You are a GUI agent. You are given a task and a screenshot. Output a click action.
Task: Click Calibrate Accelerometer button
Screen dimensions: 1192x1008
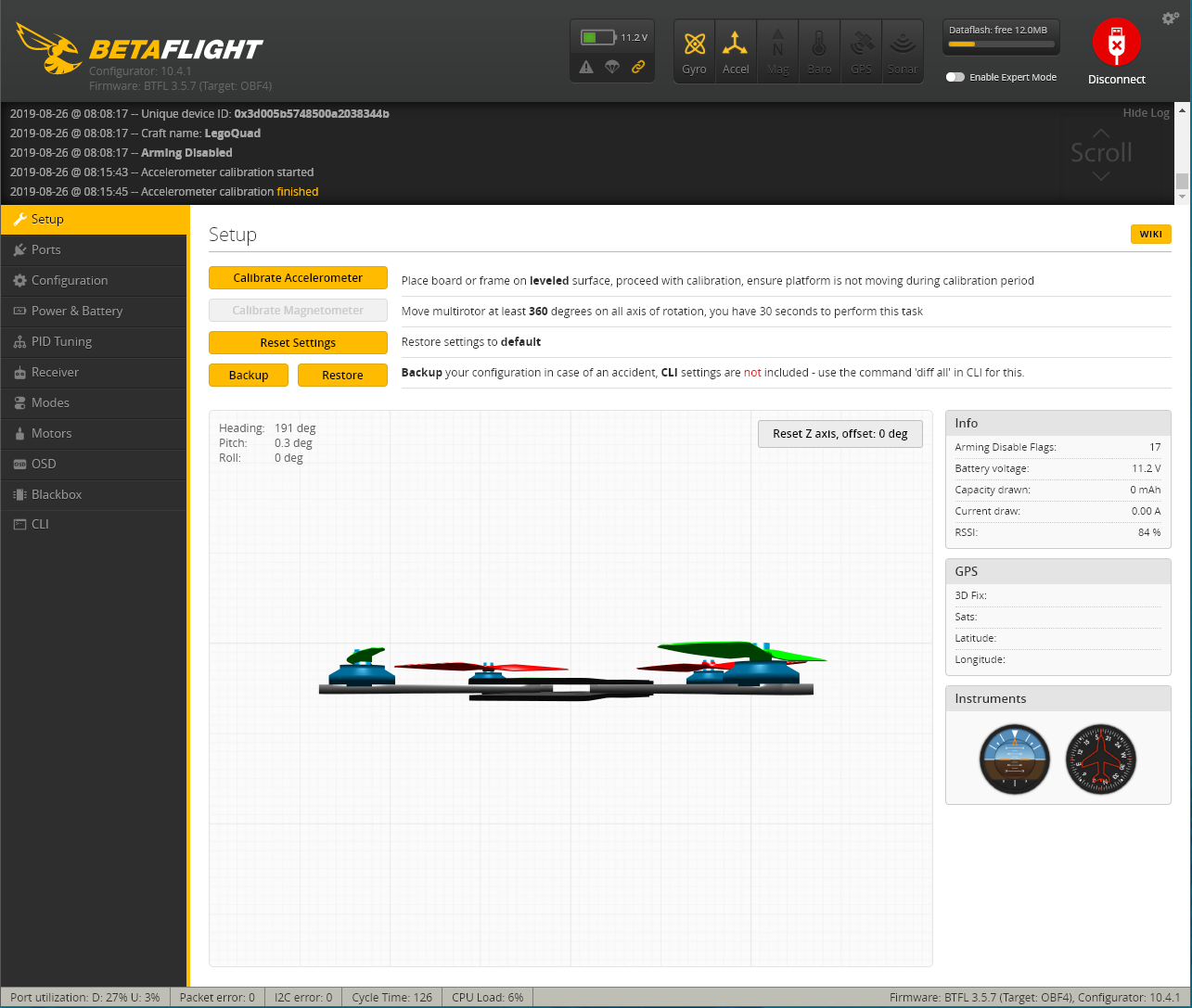coord(298,278)
